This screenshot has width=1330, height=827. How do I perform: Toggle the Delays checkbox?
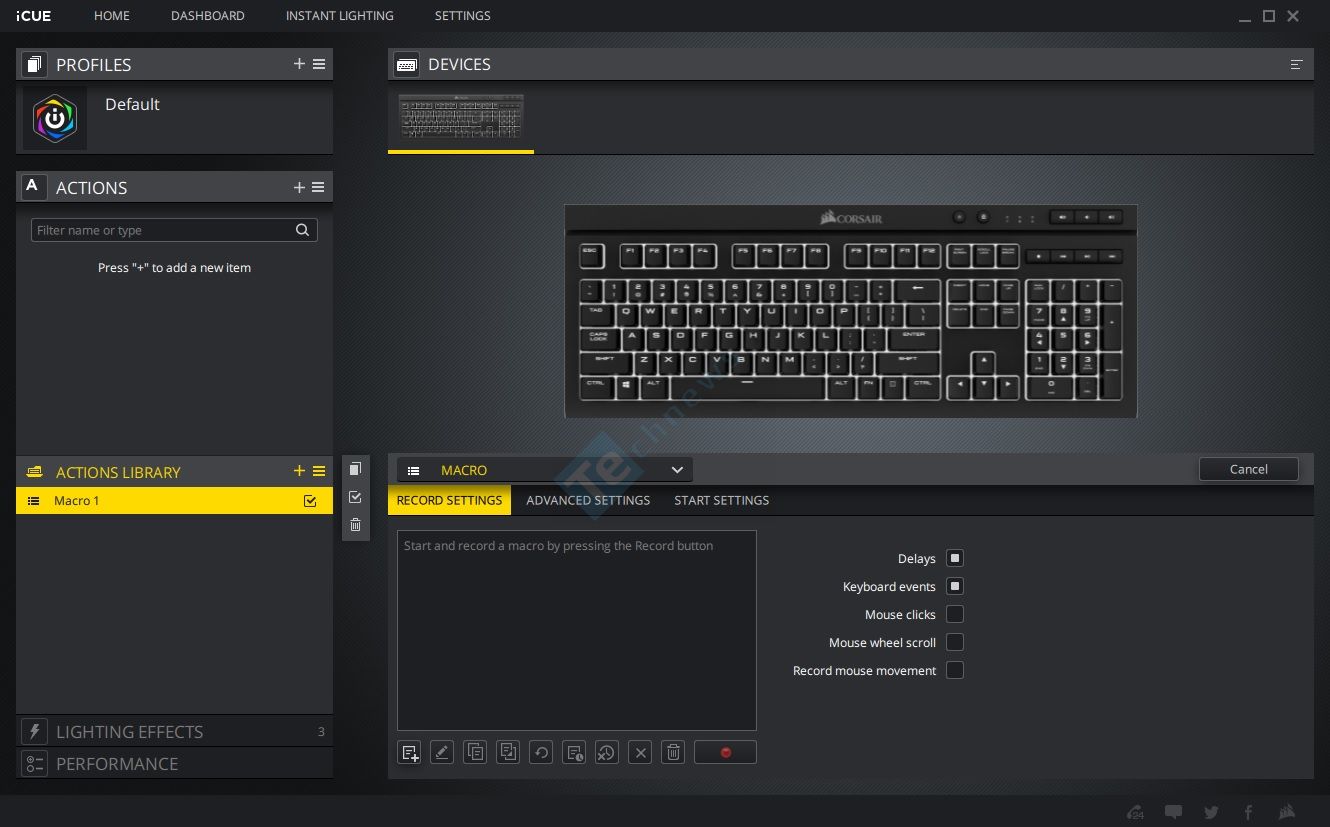pos(955,558)
